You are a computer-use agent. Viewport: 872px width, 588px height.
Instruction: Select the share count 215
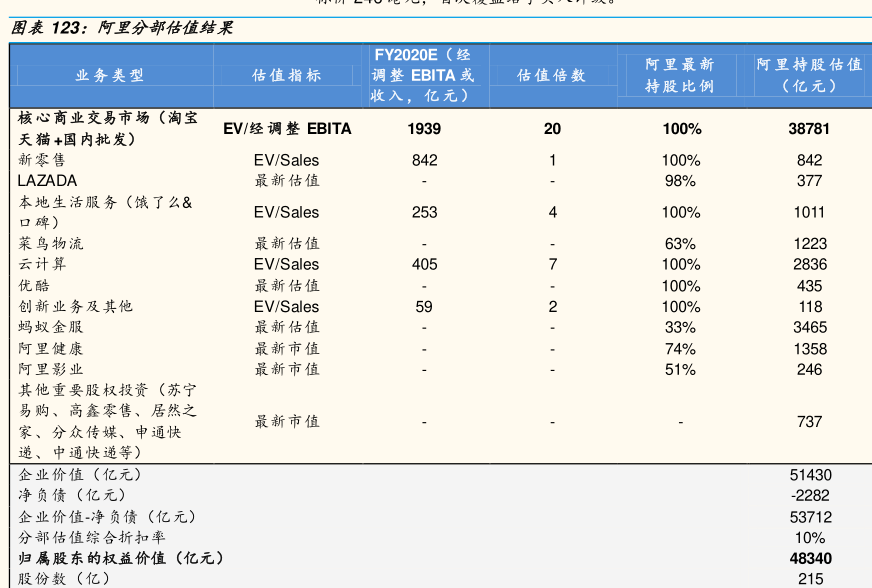810,580
